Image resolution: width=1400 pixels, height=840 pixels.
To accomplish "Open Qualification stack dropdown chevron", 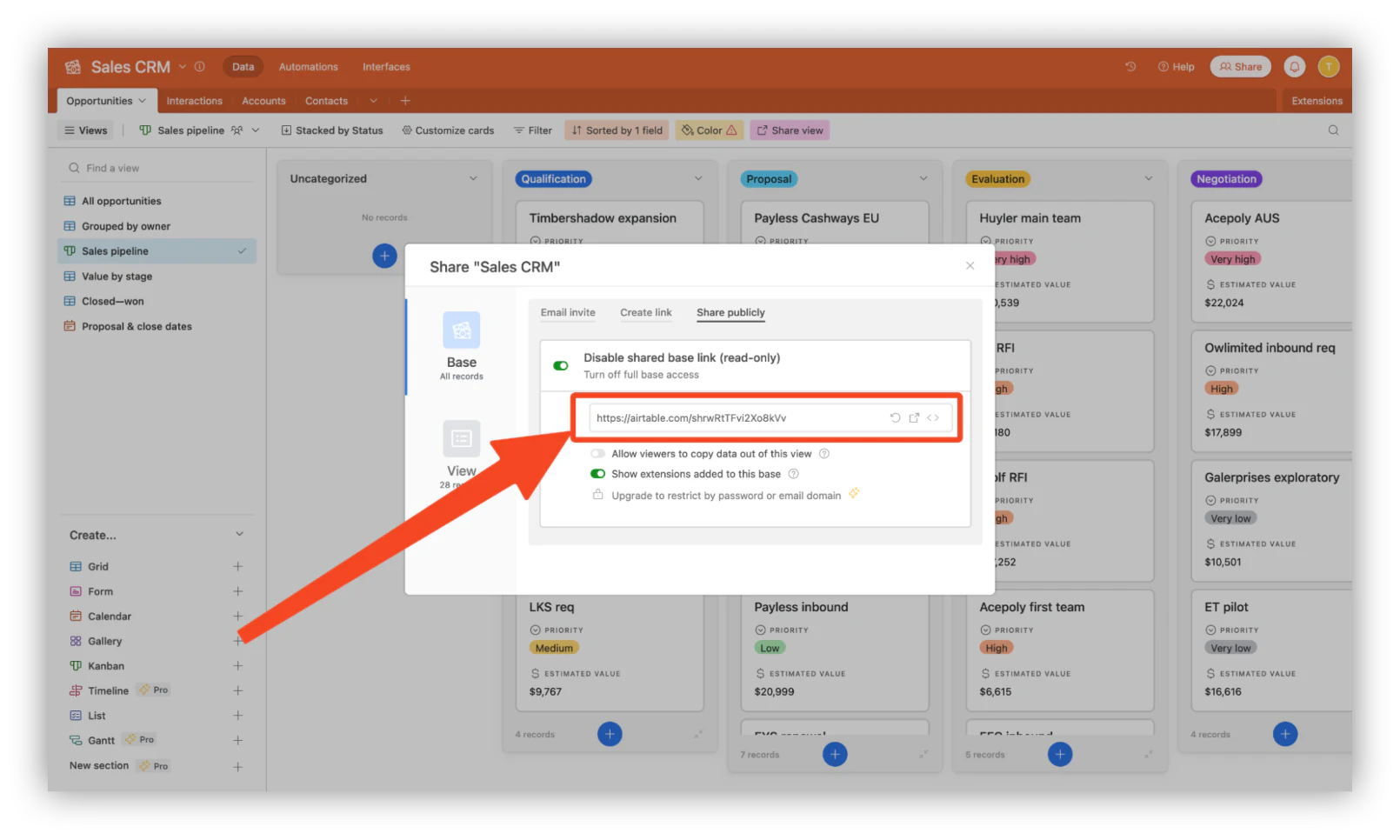I will click(697, 179).
